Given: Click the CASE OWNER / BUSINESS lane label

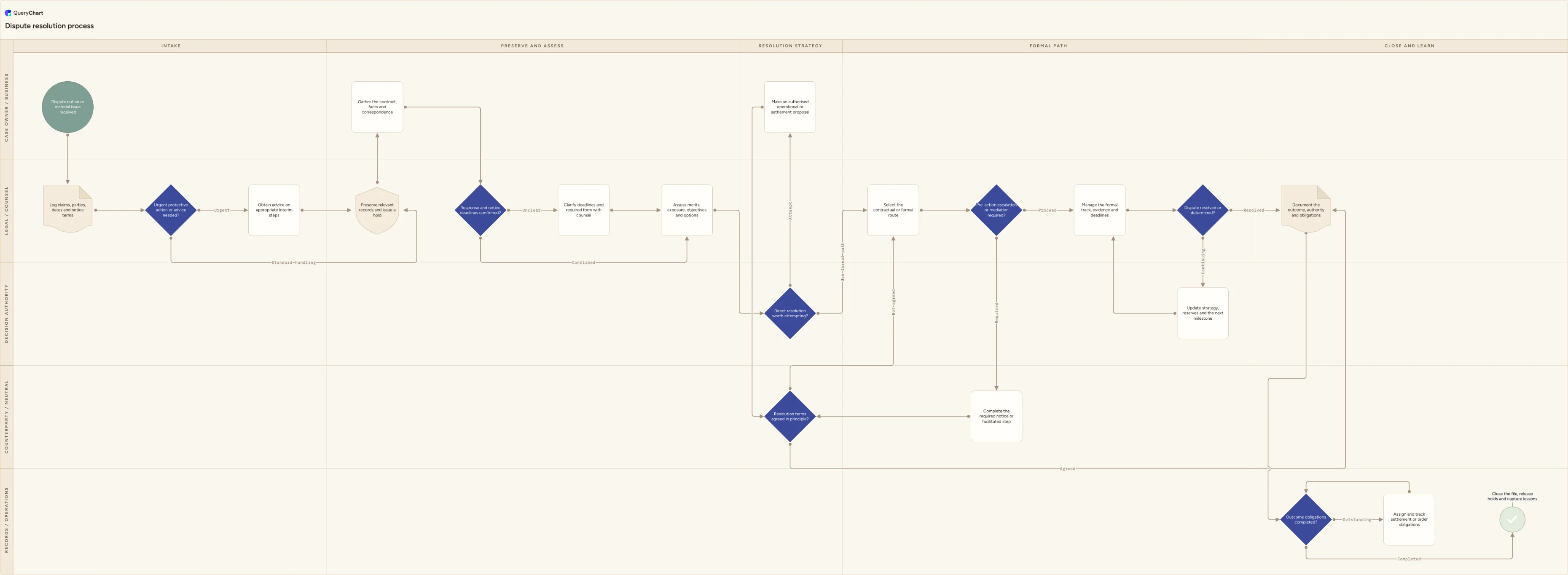Looking at the screenshot, I should pyautogui.click(x=7, y=107).
